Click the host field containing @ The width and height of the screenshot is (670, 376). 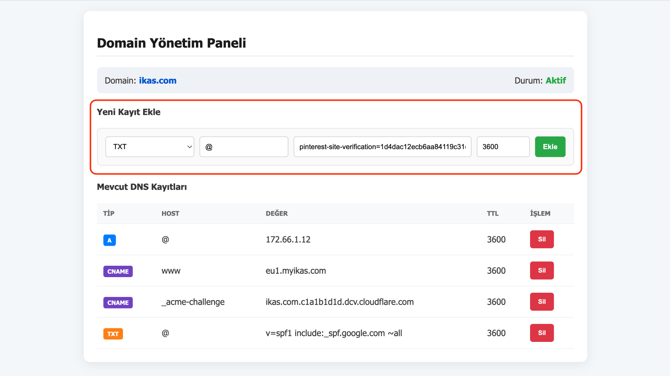point(244,147)
